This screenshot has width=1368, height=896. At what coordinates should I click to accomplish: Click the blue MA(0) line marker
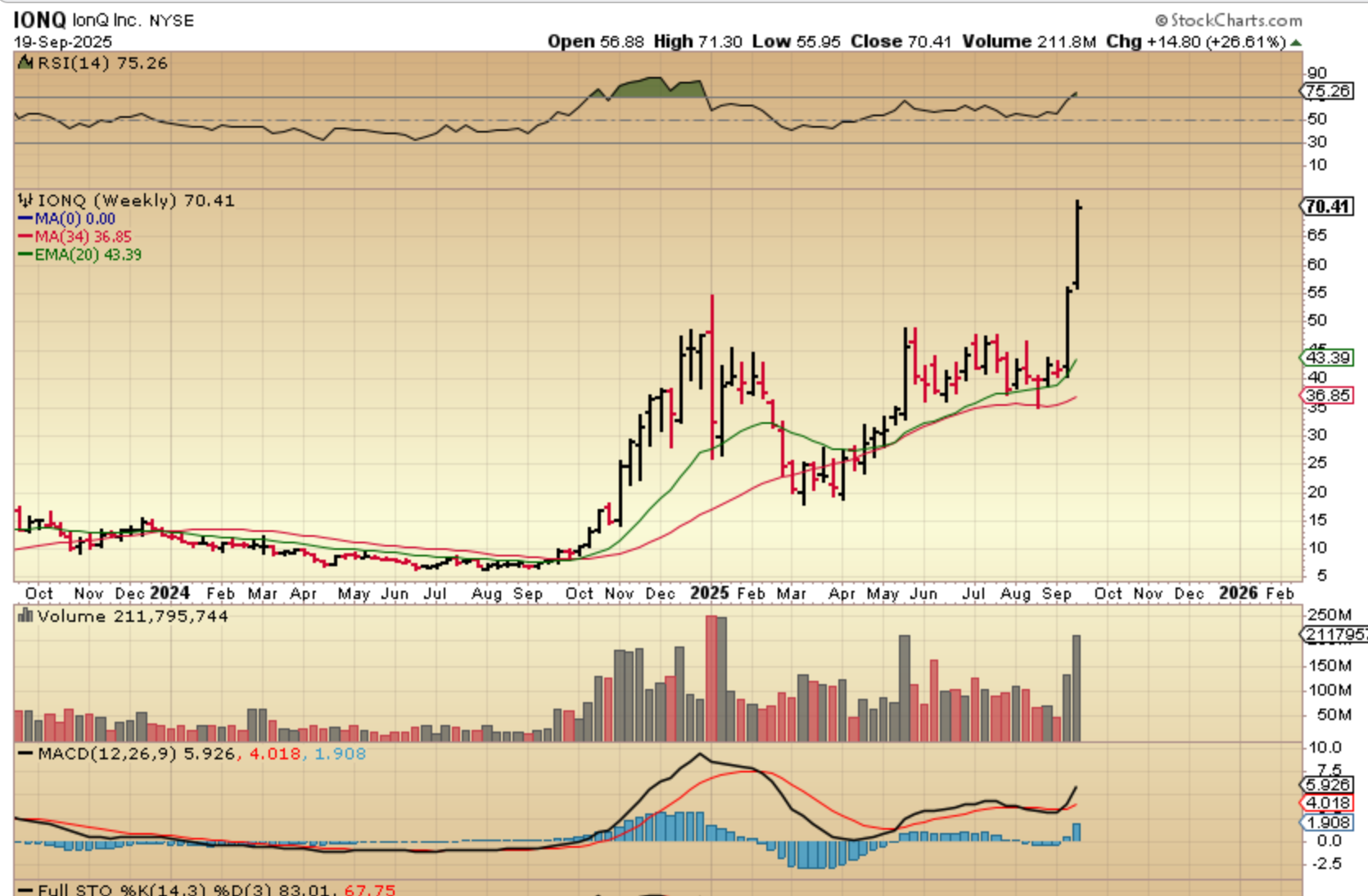[25, 219]
